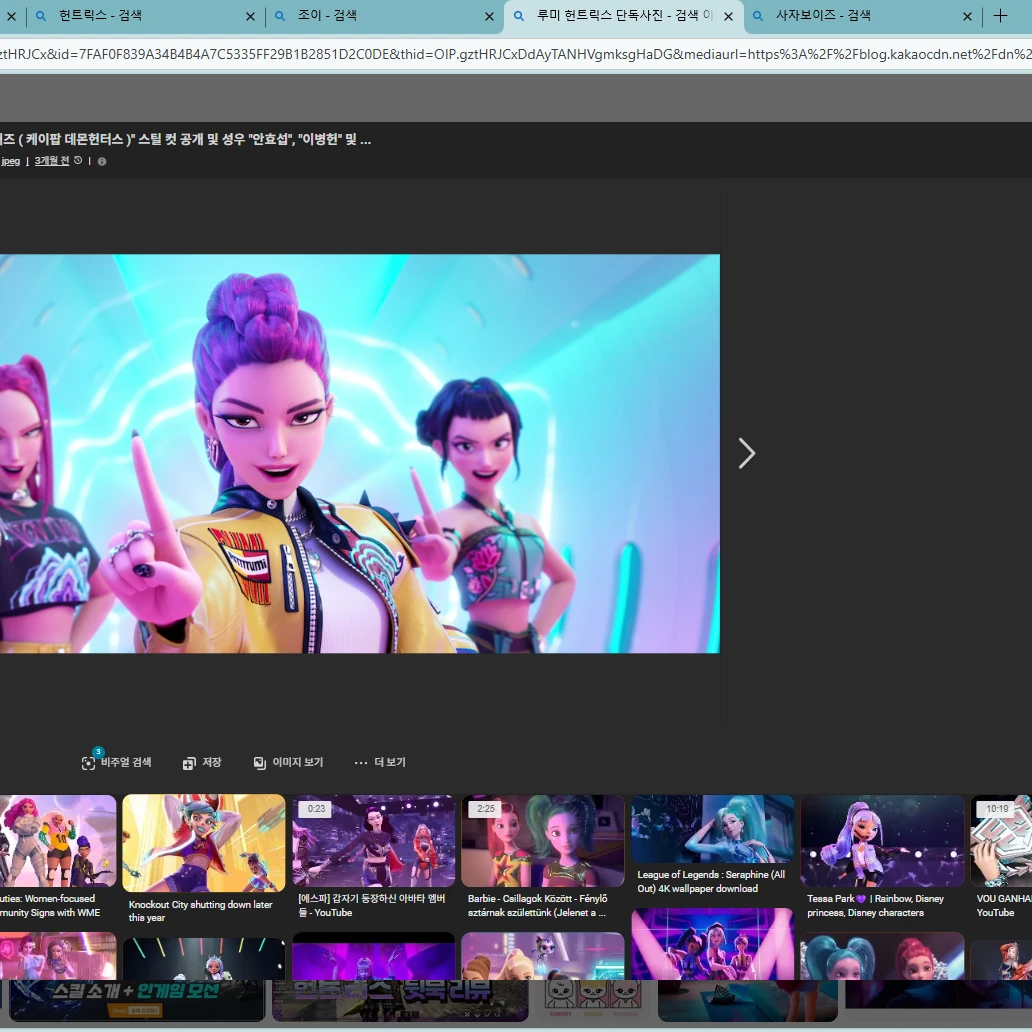Screen dimensions: 1032x1032
Task: Open a new browser tab
Action: (x=1000, y=16)
